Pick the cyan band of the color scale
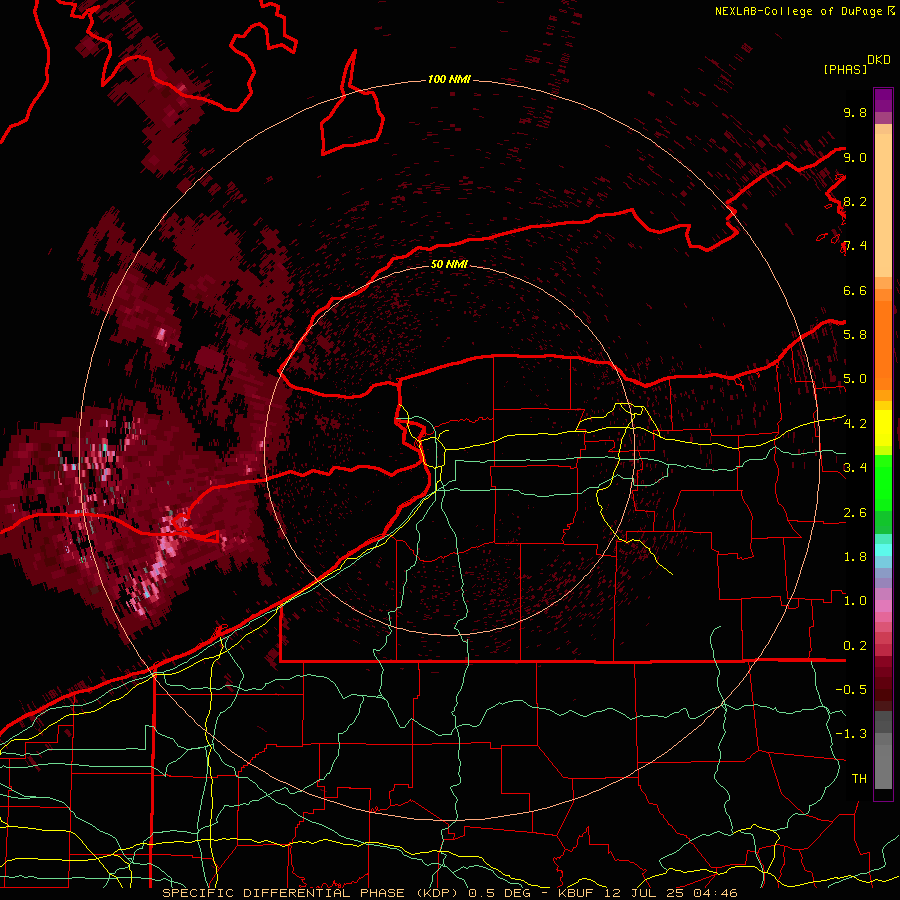The width and height of the screenshot is (900, 900). pyautogui.click(x=883, y=549)
